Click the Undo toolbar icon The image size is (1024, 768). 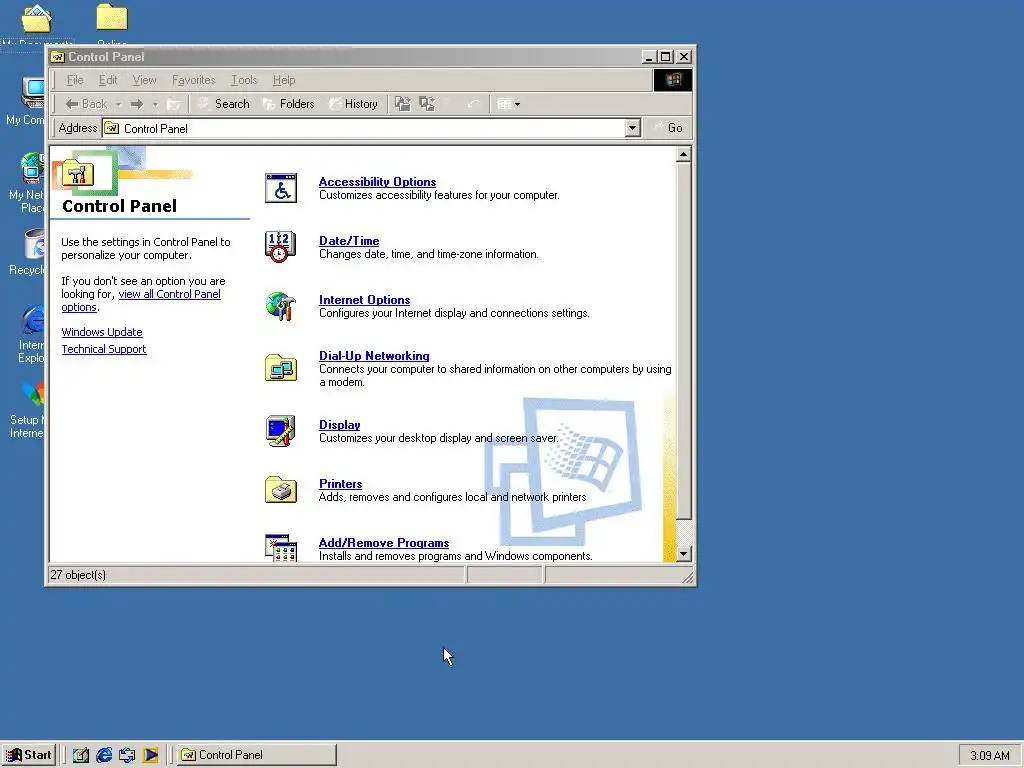[473, 104]
